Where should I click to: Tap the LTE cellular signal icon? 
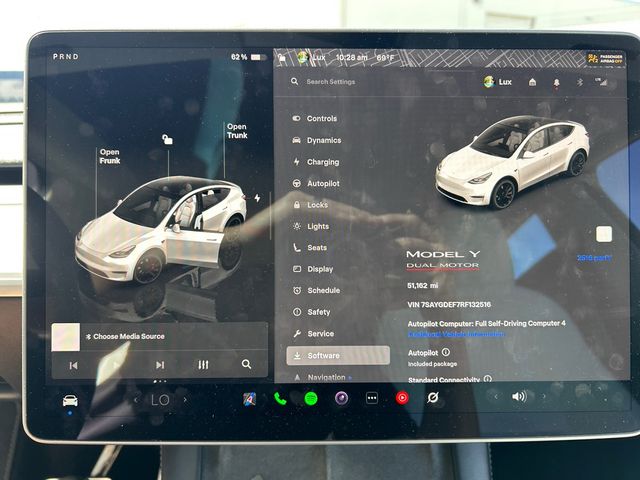601,82
